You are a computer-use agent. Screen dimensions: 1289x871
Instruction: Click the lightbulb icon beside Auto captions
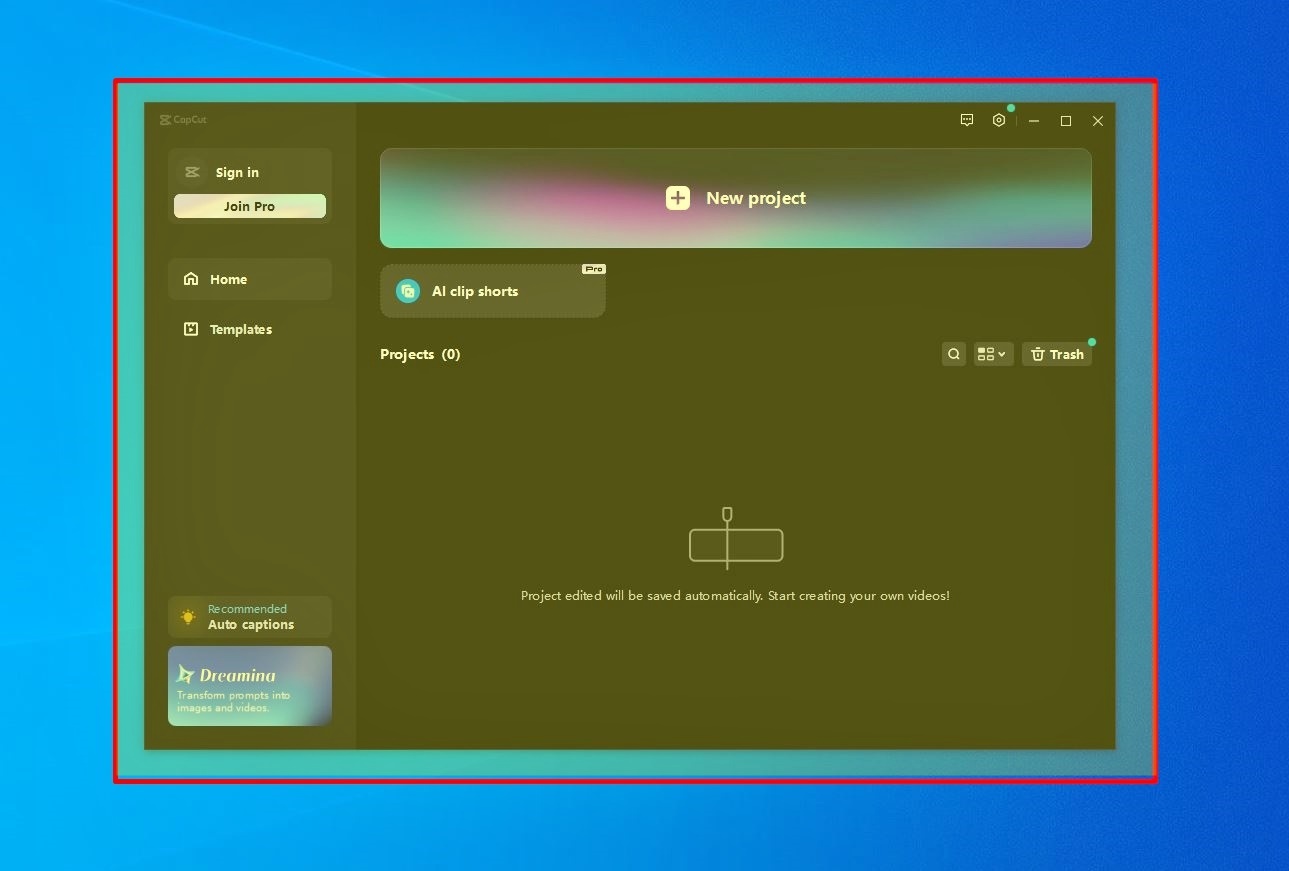[188, 617]
